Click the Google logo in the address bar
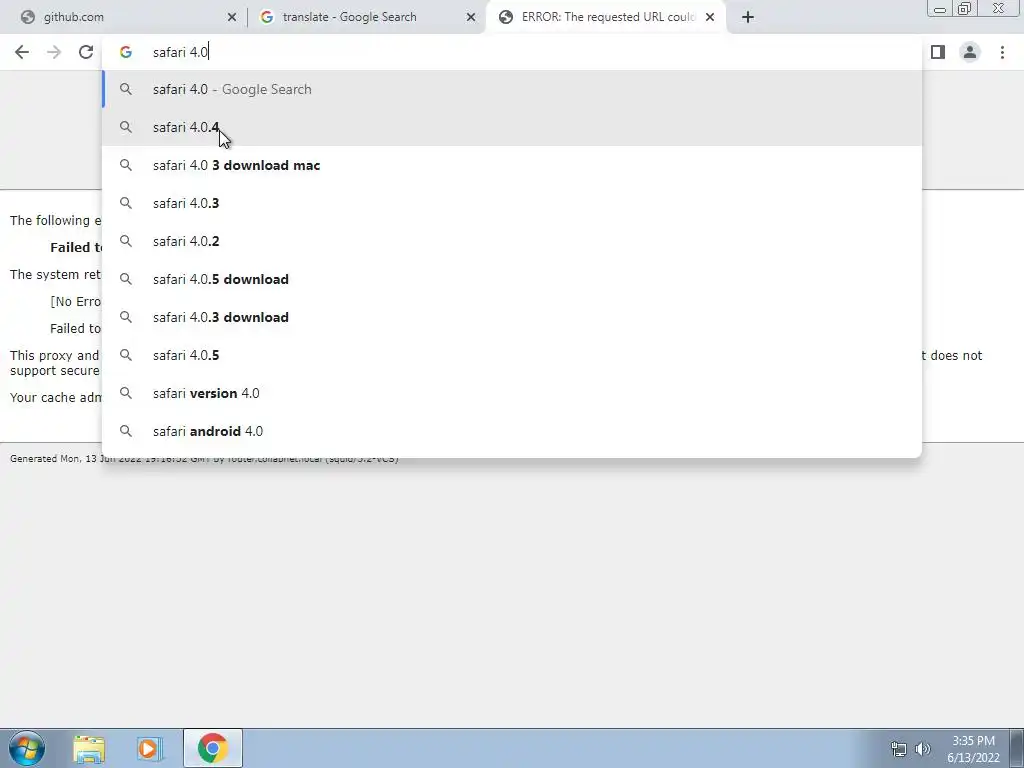Viewport: 1024px width, 768px height. (125, 52)
